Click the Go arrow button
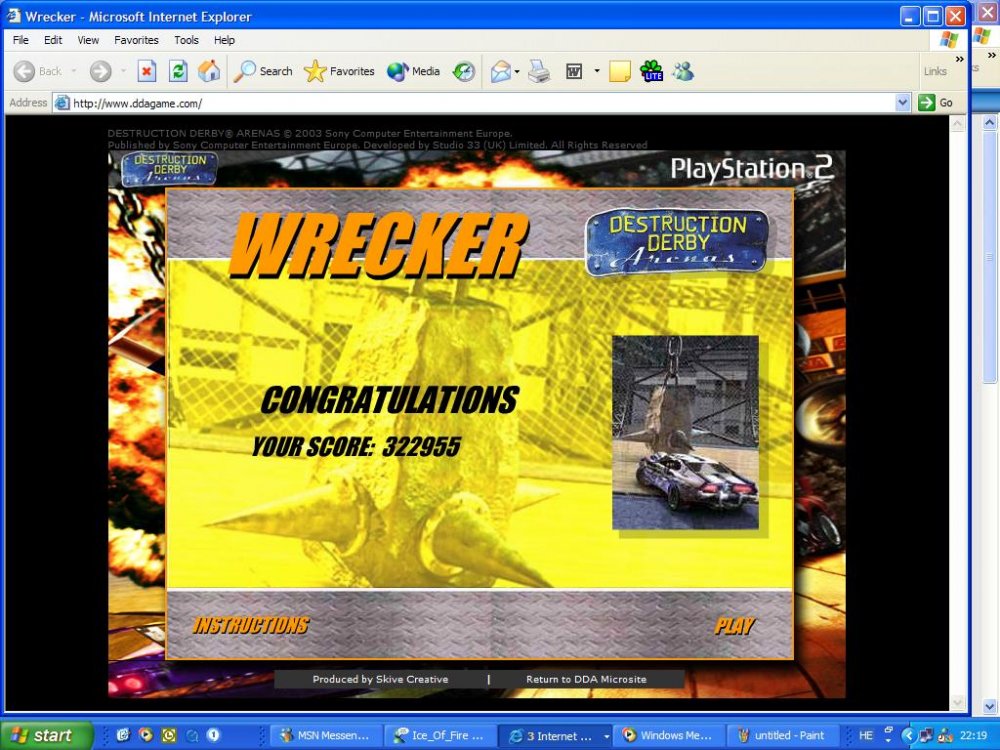The width and height of the screenshot is (1000, 750). click(936, 103)
